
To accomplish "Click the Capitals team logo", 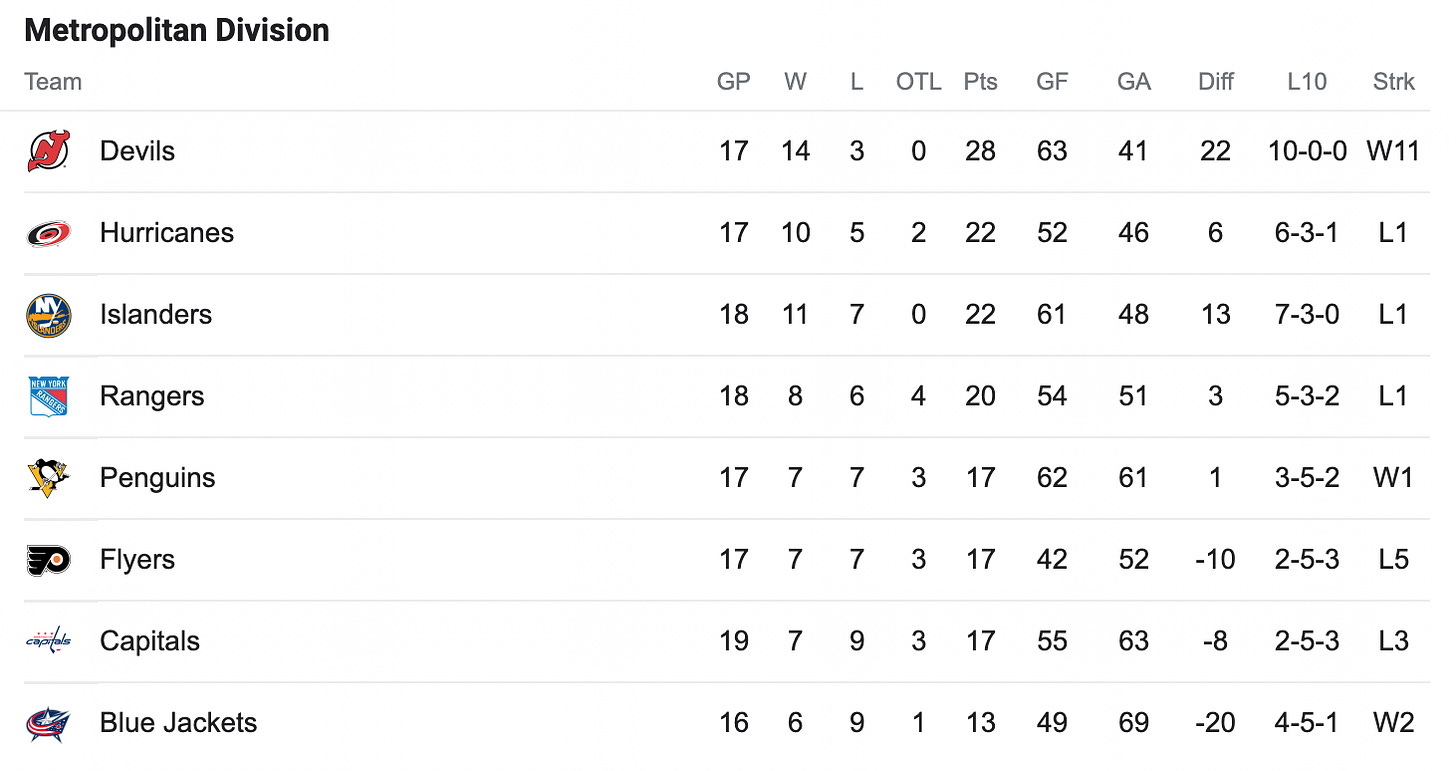I will (x=48, y=641).
